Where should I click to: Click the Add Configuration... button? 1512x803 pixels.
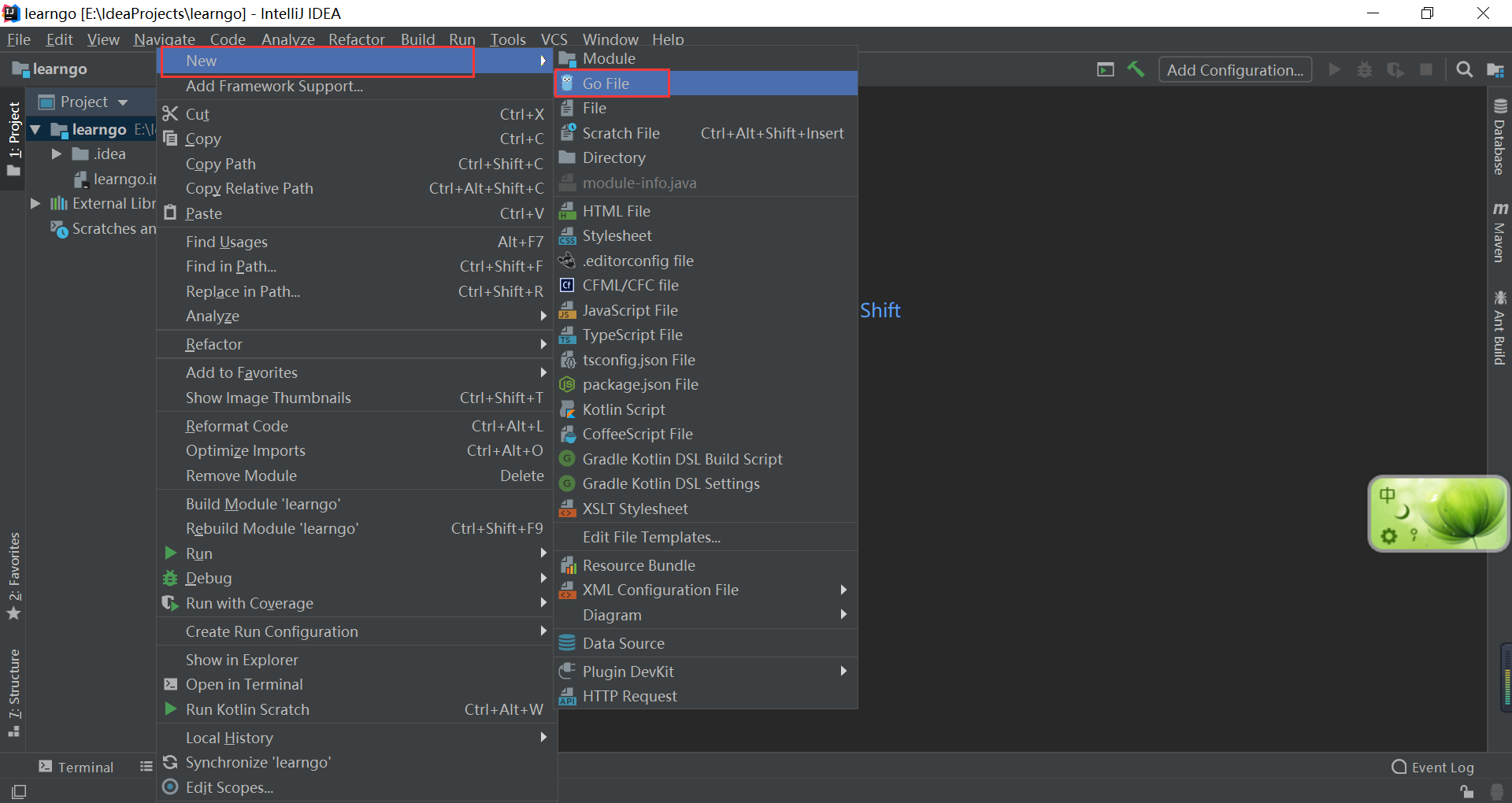1235,70
